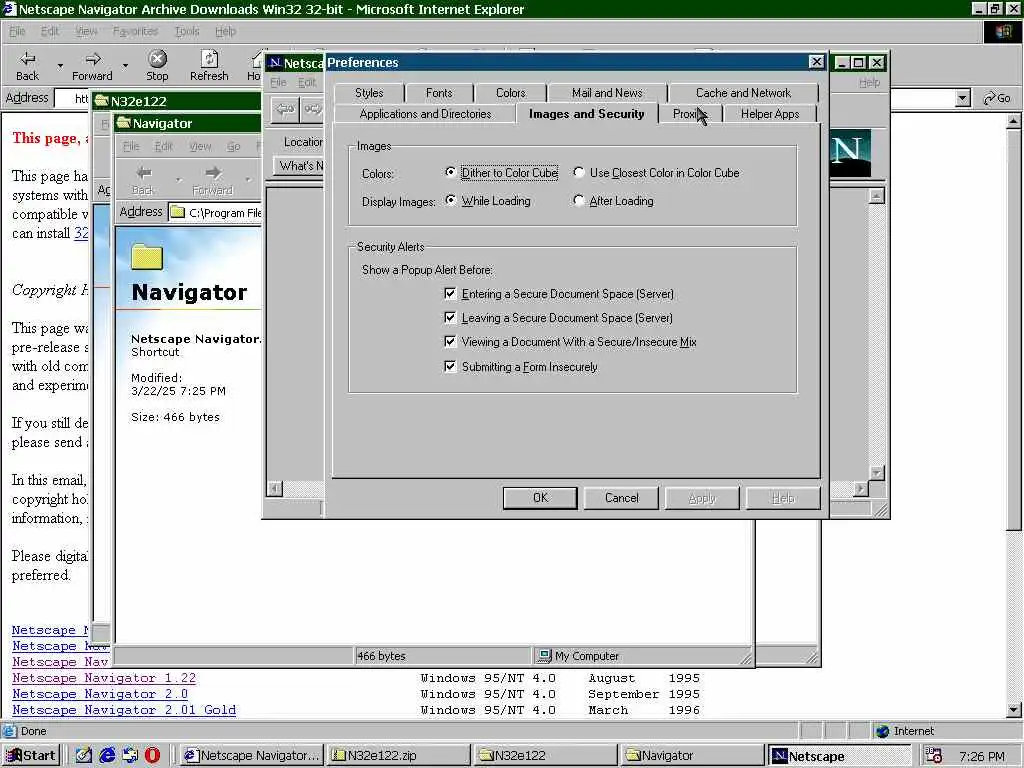Click Netscape browser forward arrow icon

click(313, 109)
